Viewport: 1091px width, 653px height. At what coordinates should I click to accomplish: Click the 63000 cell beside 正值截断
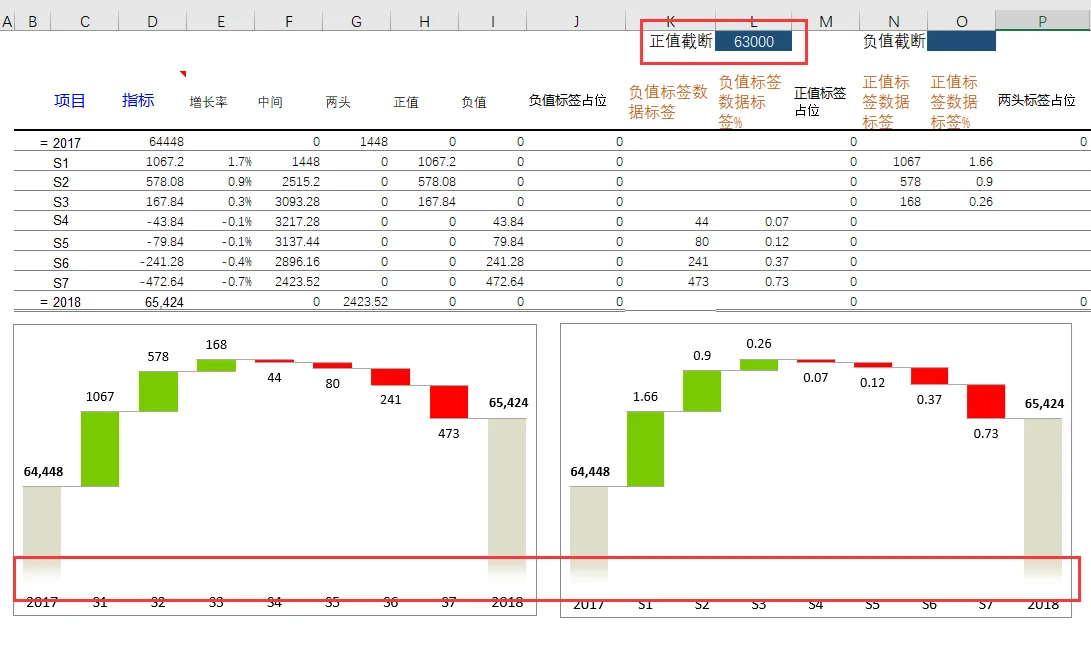[754, 42]
